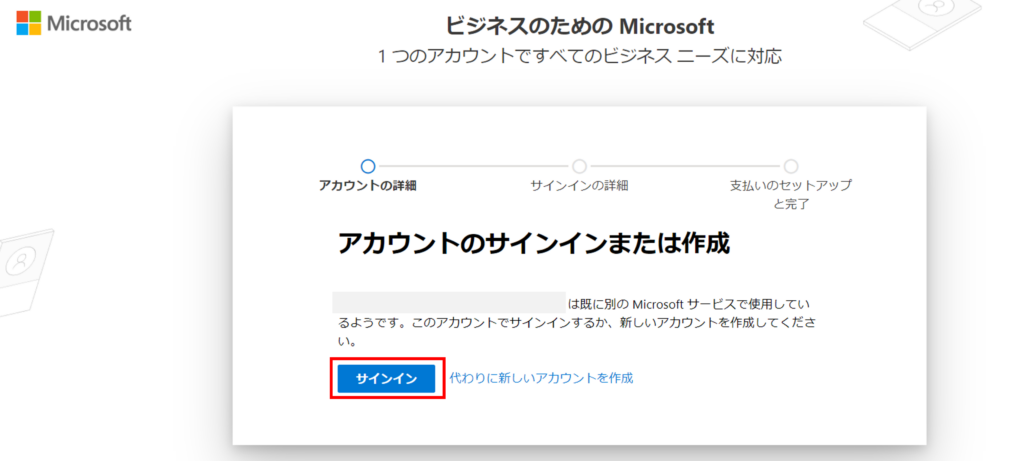Viewport: 1024px width, 461px height.
Task: Select the サインインの詳細 step circle
Action: [x=579, y=166]
